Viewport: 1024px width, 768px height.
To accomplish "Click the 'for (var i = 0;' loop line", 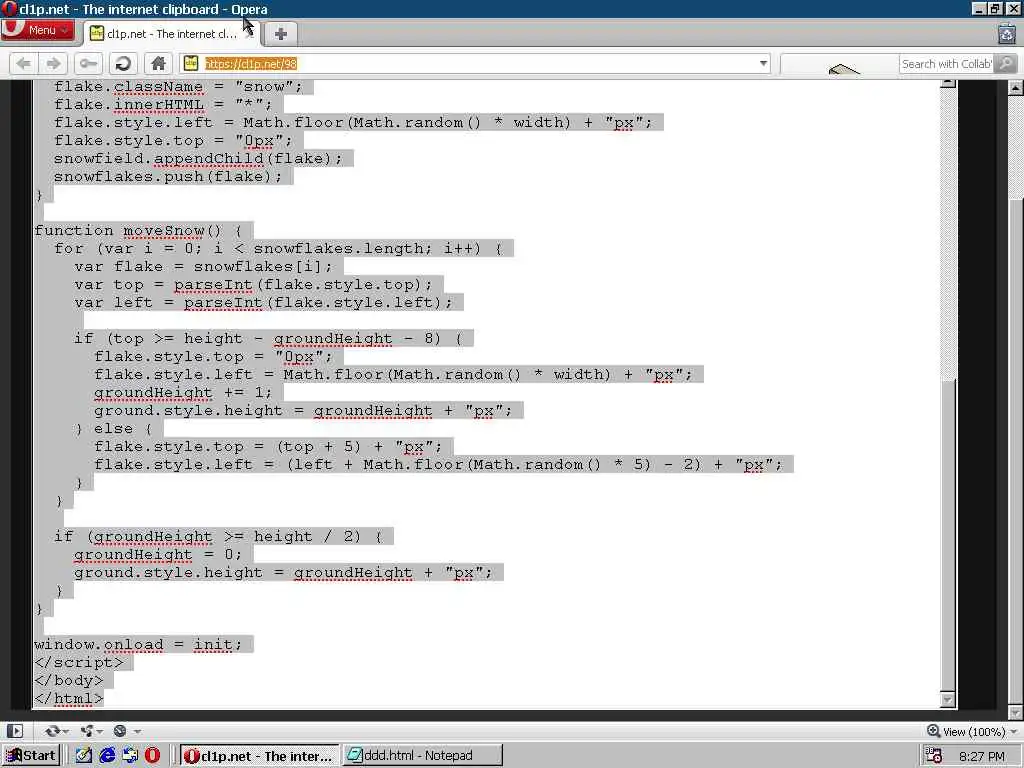I will 278,249.
